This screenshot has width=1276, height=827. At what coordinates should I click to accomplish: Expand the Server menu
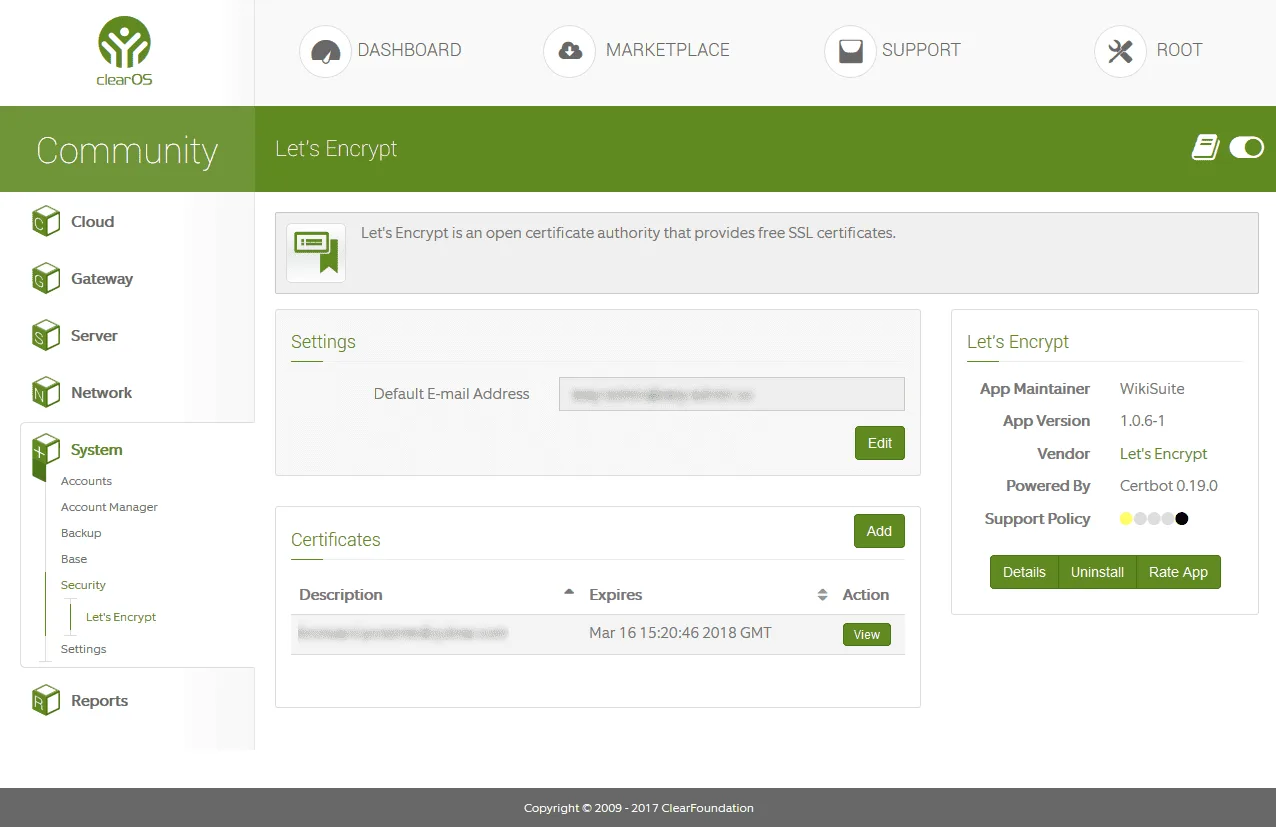[94, 336]
